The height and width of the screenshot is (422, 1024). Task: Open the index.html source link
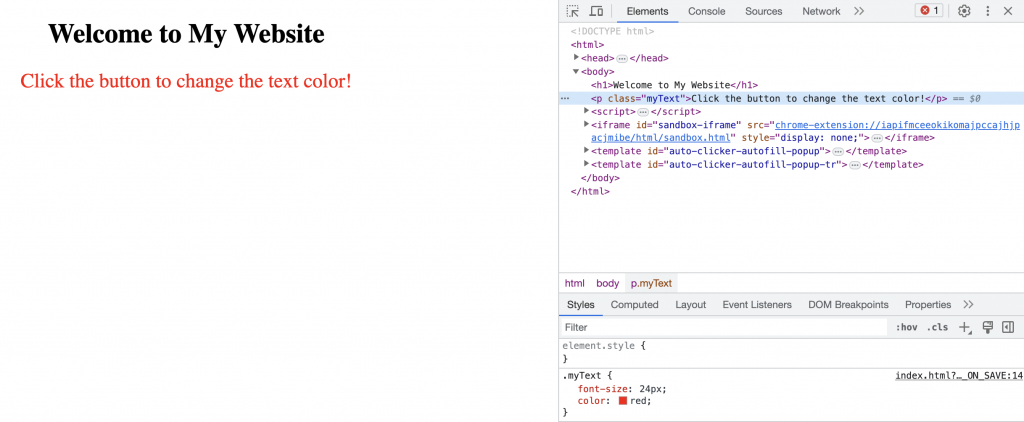pyautogui.click(x=958, y=375)
